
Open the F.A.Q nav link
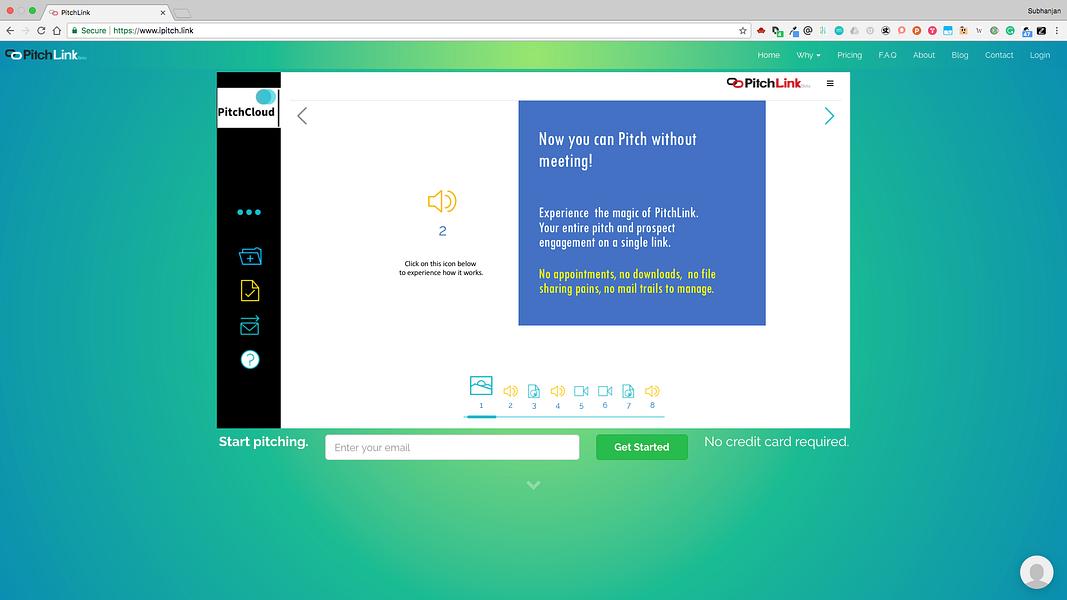pos(887,55)
